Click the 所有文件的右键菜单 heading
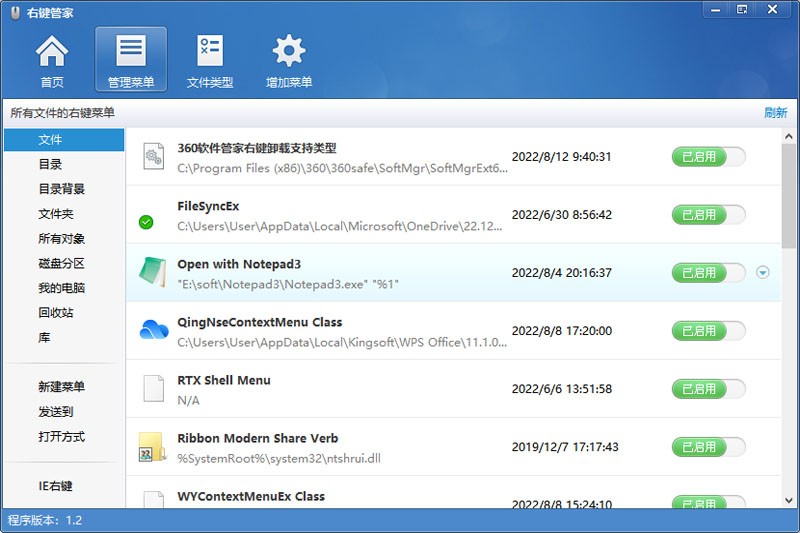The height and width of the screenshot is (533, 800). tap(62, 113)
